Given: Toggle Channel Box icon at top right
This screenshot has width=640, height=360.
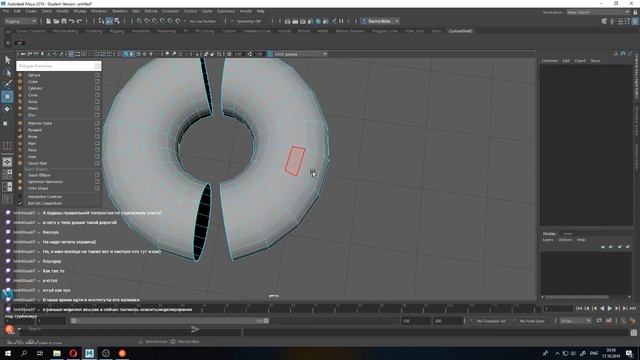Looking at the screenshot, I should (x=635, y=21).
